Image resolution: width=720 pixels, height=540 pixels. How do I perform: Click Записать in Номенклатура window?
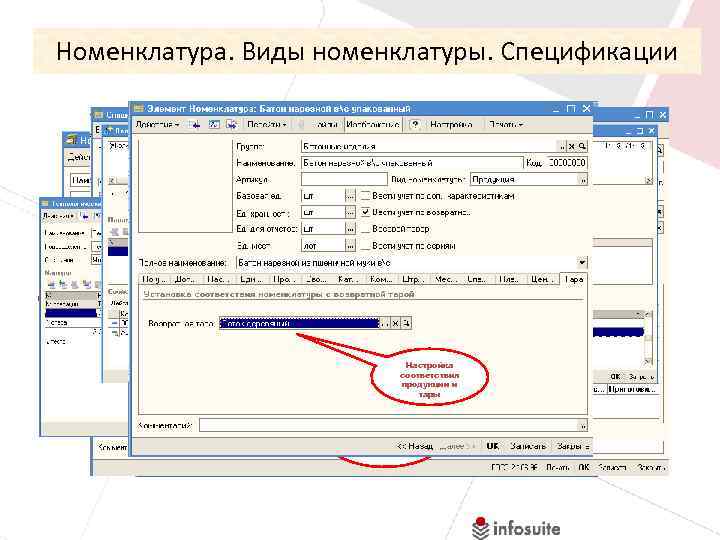[528, 446]
